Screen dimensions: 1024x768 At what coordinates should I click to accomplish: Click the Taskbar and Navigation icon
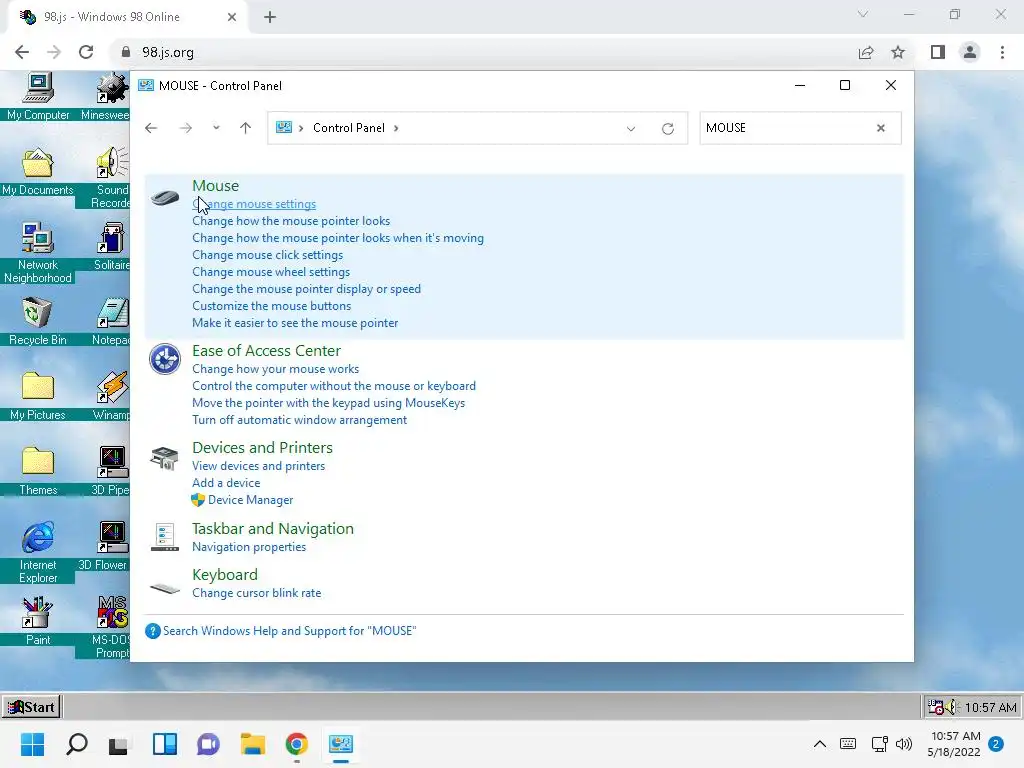coord(165,537)
